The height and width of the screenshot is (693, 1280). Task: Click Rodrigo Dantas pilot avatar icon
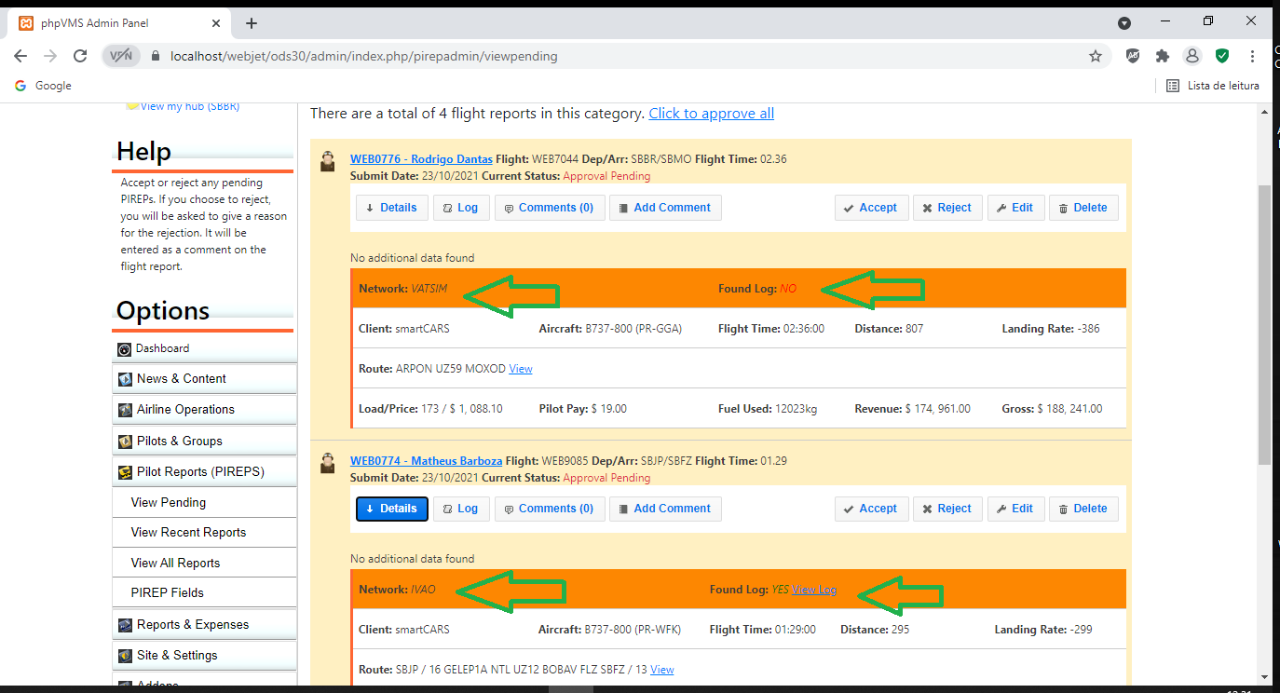pos(328,161)
